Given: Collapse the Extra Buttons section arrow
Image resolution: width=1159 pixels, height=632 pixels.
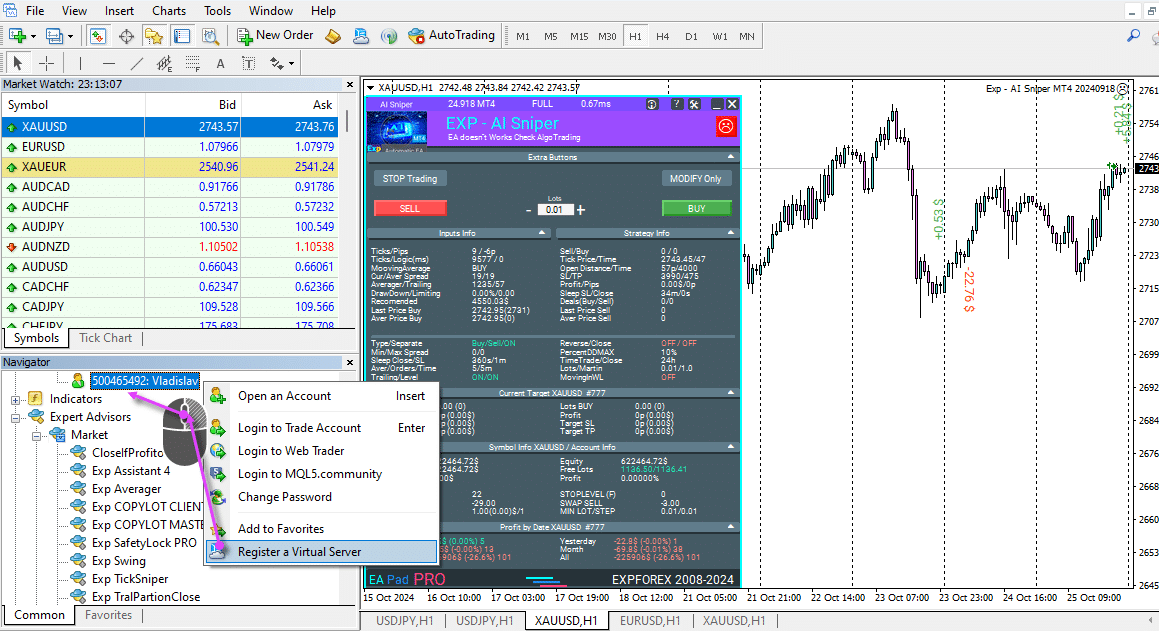Looking at the screenshot, I should pos(732,157).
